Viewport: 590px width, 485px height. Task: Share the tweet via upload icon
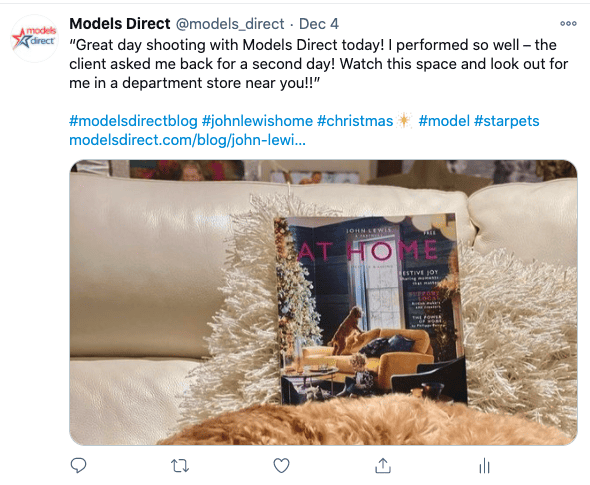[383, 465]
